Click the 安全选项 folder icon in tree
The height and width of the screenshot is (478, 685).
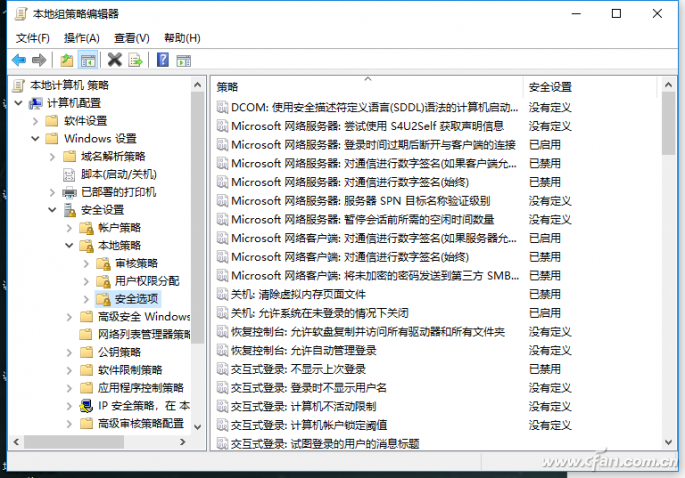coord(104,299)
